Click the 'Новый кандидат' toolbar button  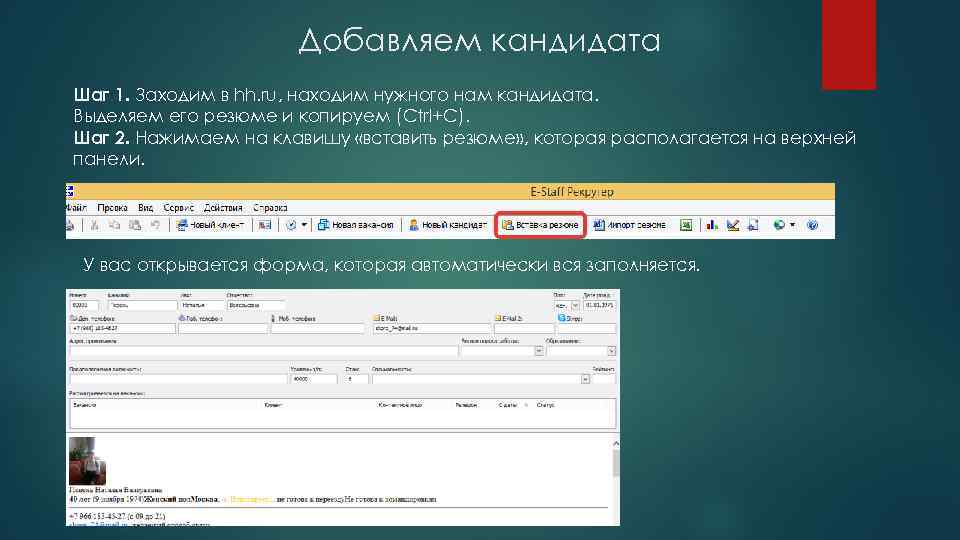click(448, 225)
